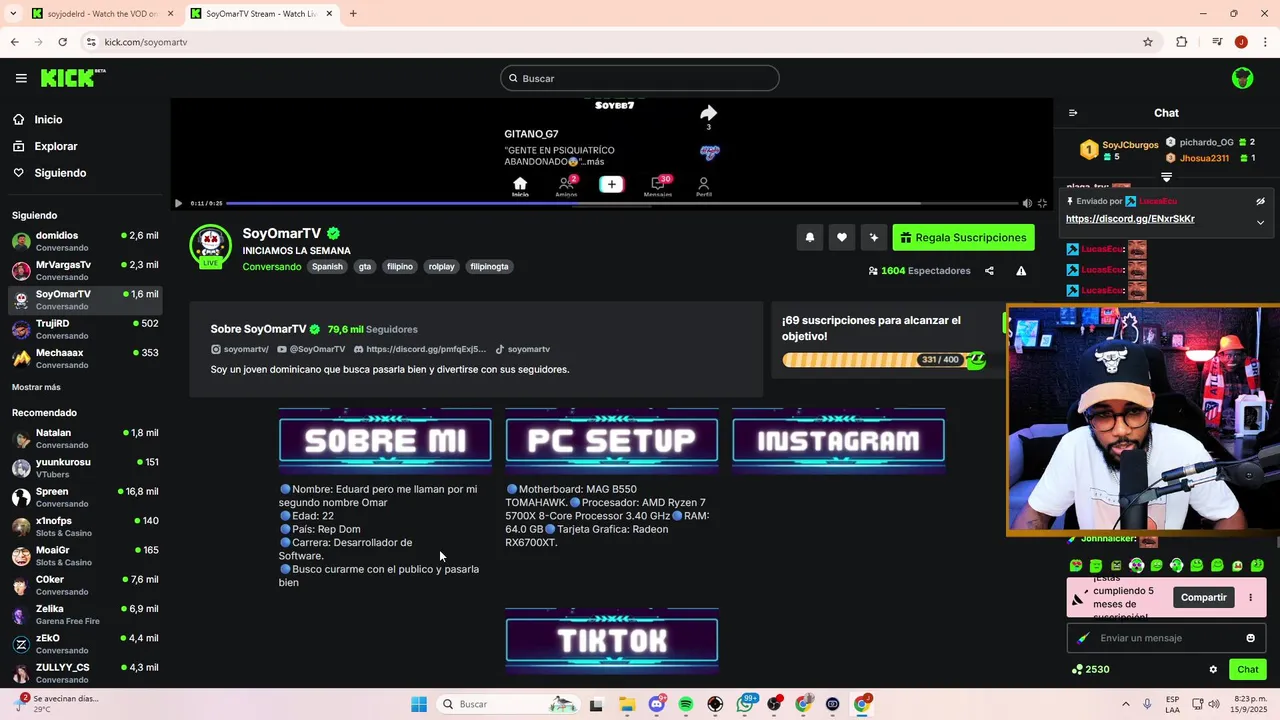Screen dimensions: 1280x720
Task: Click the gta tag
Action: 365,267
